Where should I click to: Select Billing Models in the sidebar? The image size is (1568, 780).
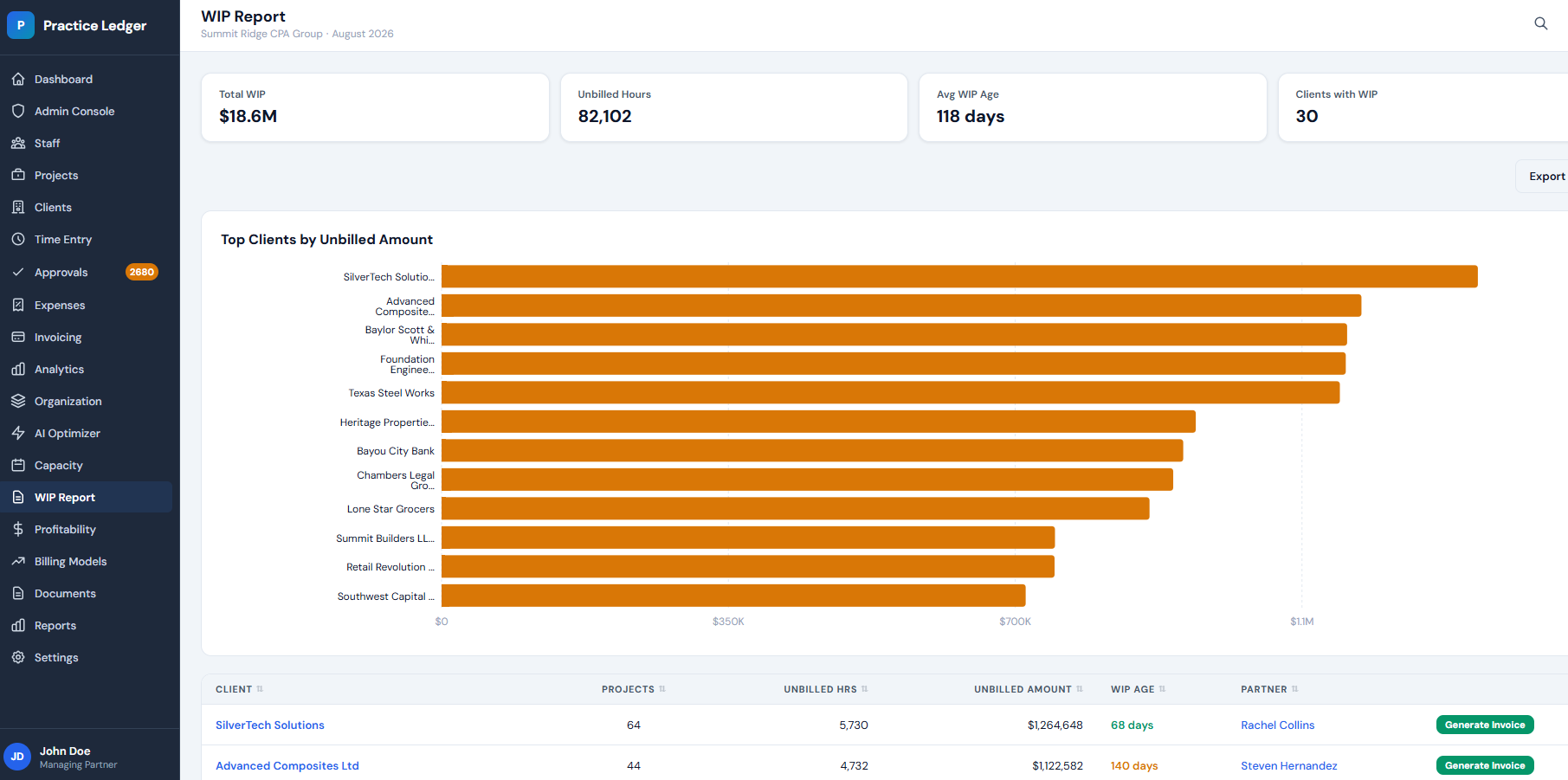87,561
